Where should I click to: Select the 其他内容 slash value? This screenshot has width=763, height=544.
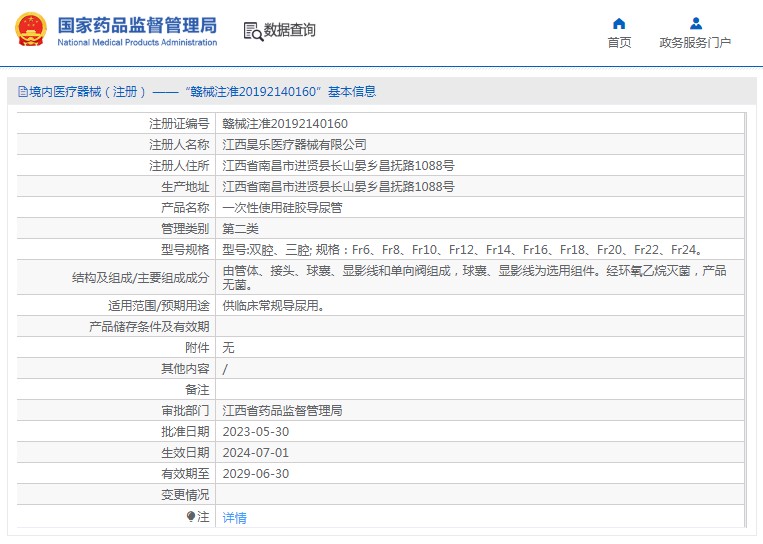[225, 369]
